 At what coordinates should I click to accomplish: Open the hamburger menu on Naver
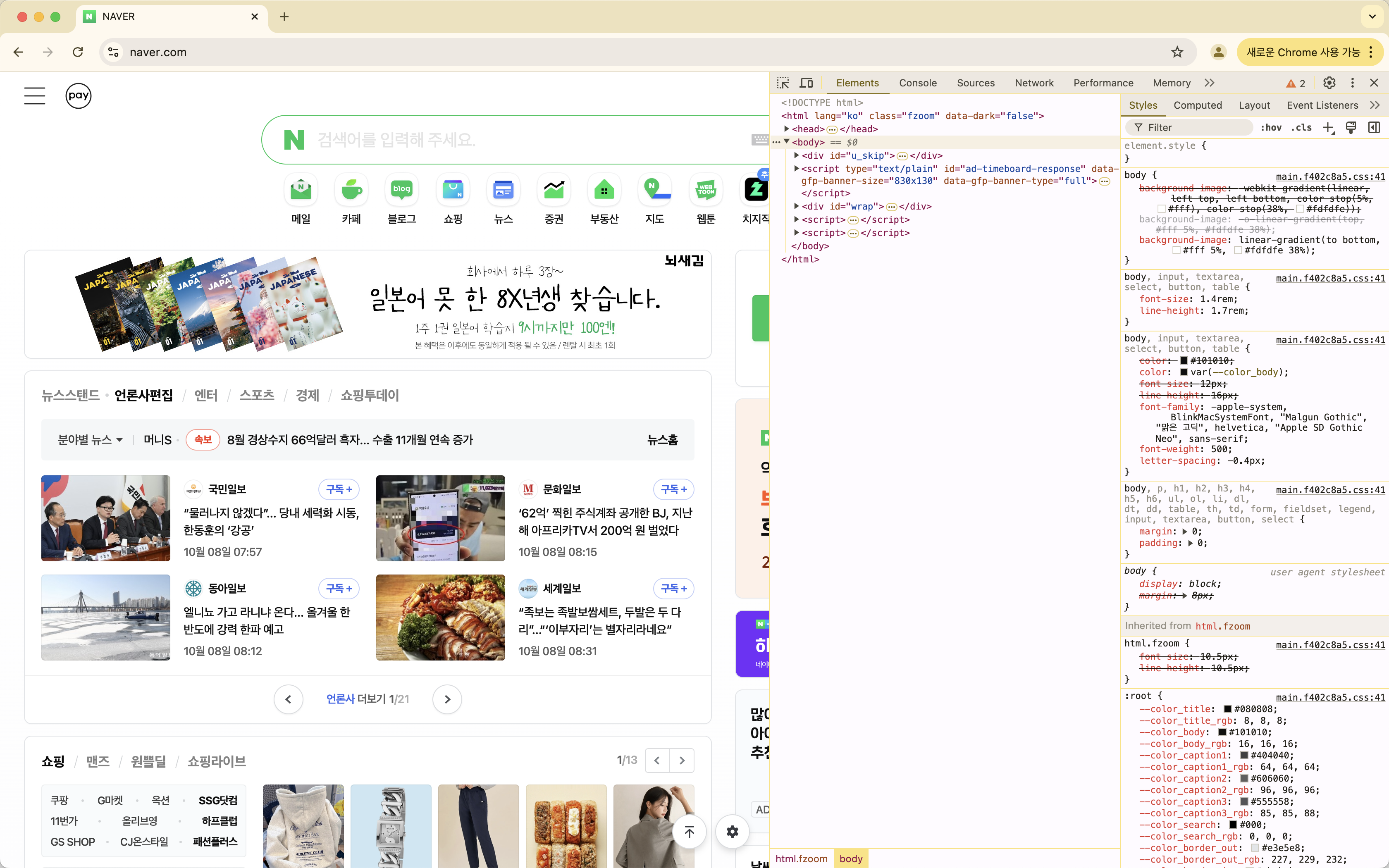tap(34, 95)
